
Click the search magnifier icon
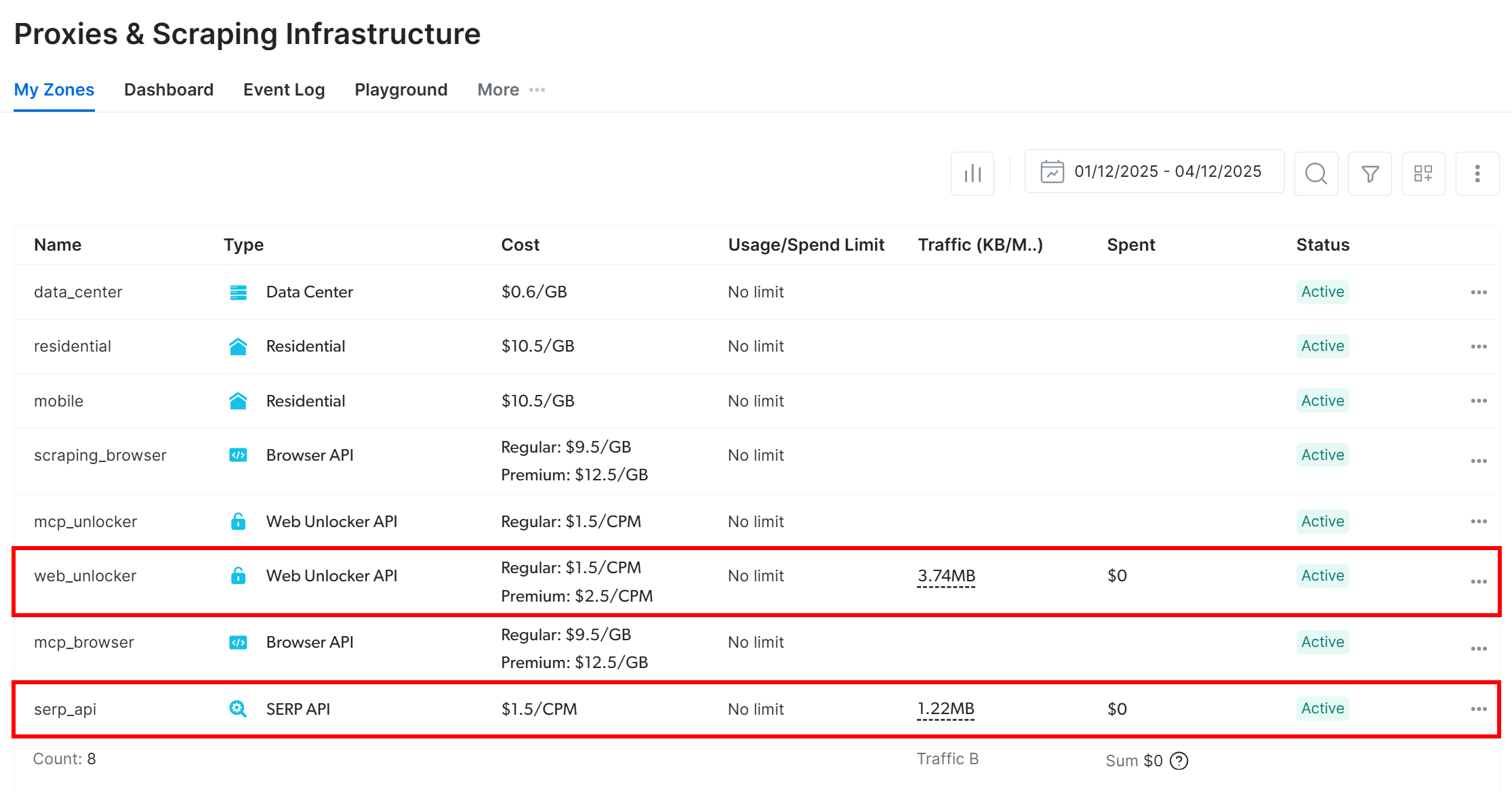pos(1315,173)
